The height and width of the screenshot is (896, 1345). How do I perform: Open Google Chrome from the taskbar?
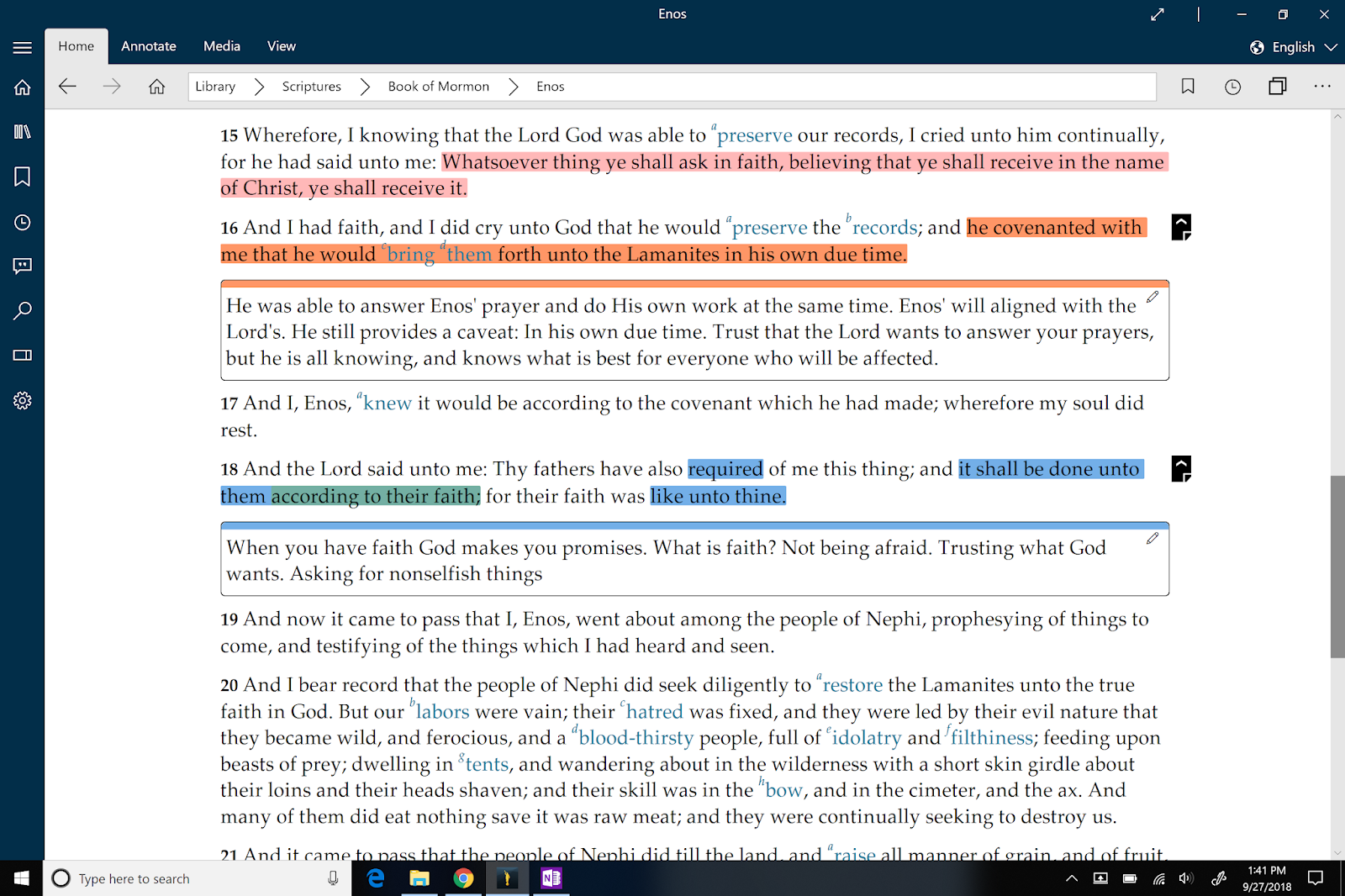463,878
